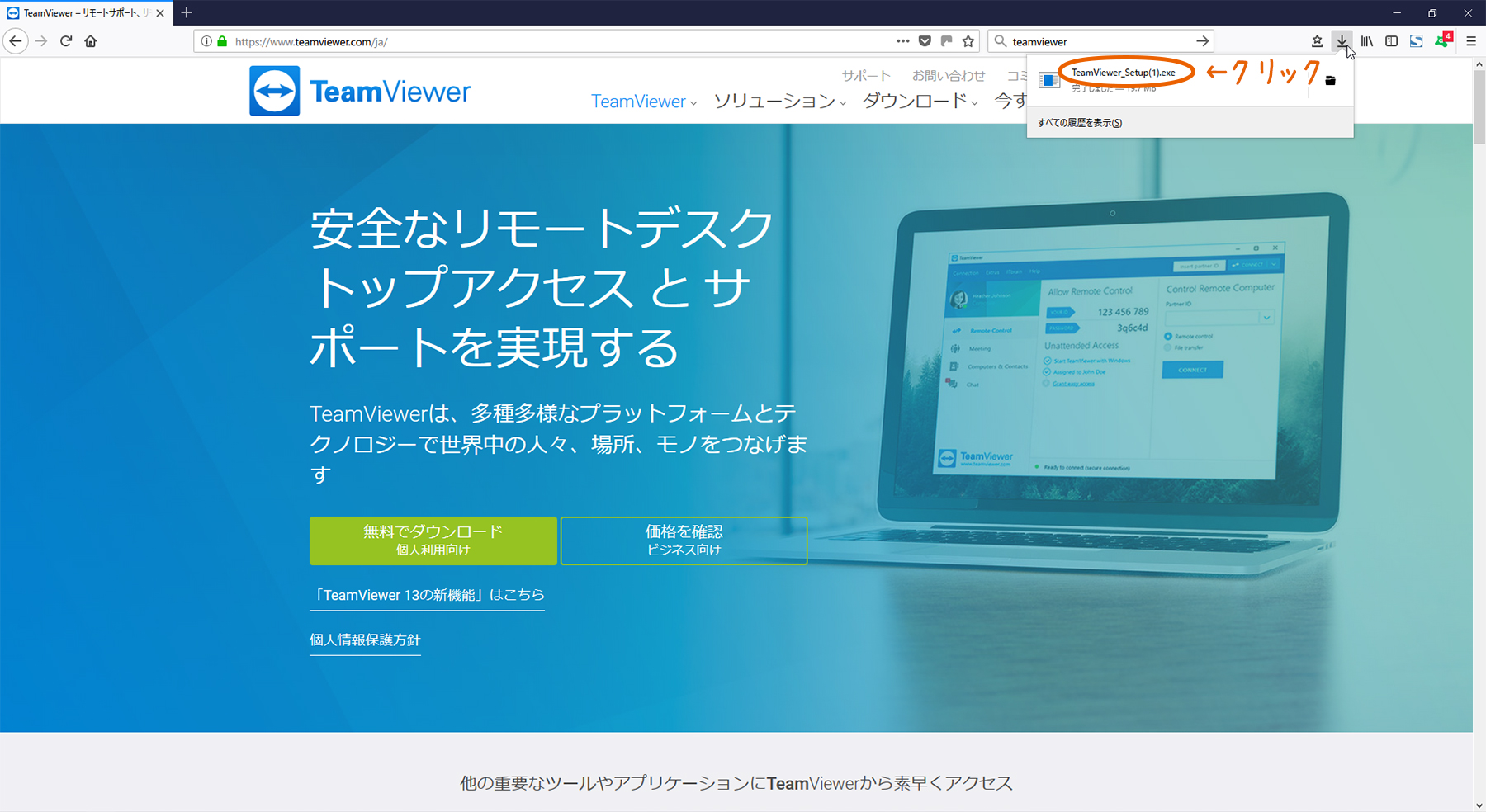Click the flag icon in address bar
This screenshot has height=812, width=1486.
click(946, 41)
